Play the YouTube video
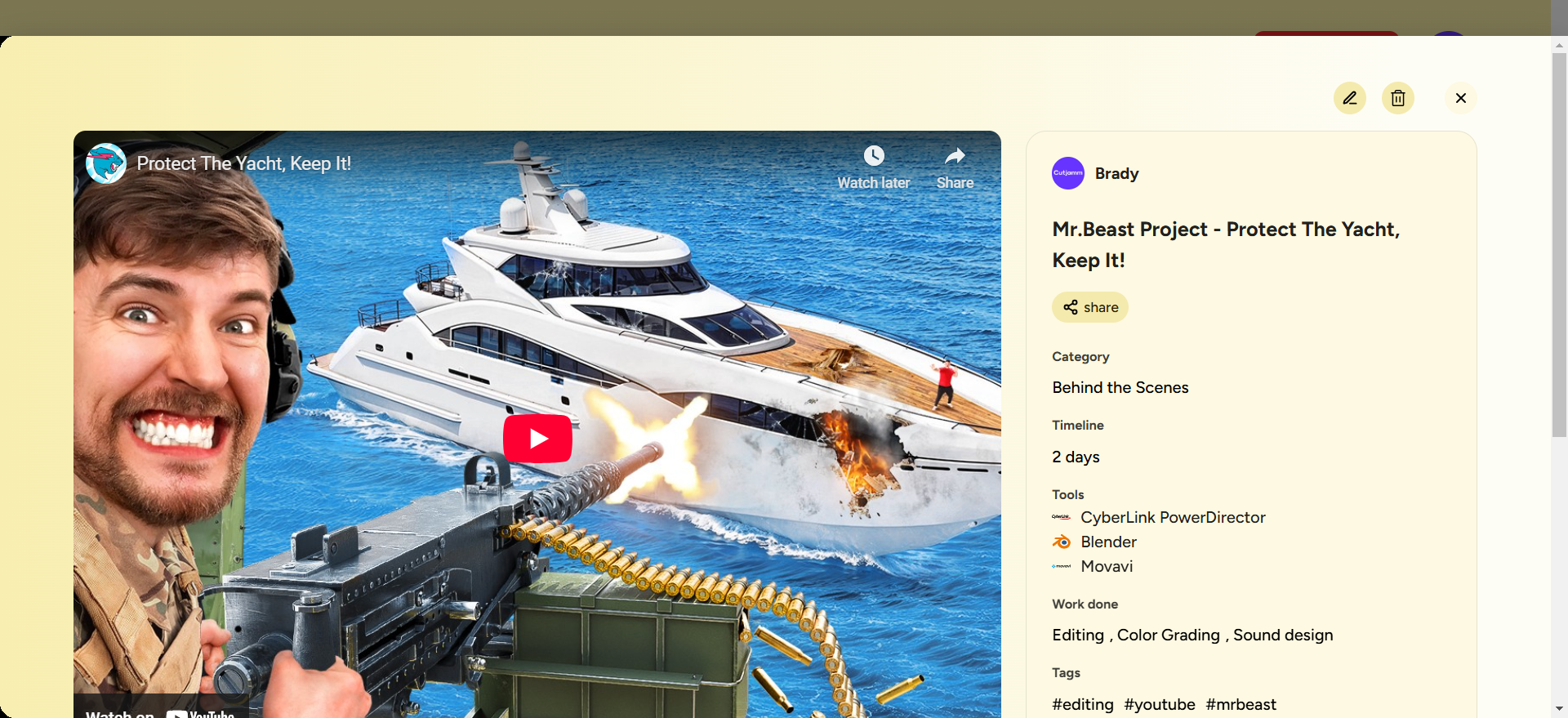 (537, 439)
